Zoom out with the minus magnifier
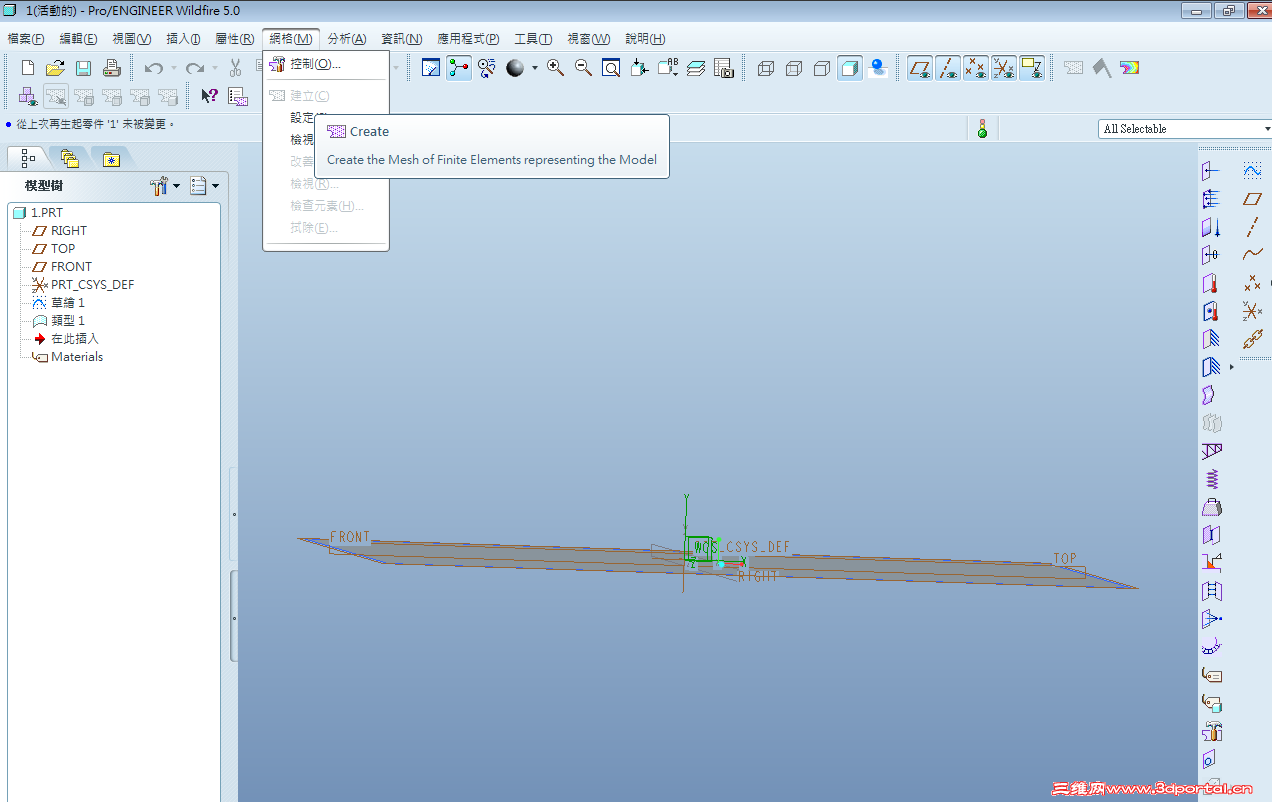Viewport: 1272px width, 802px height. (x=583, y=68)
